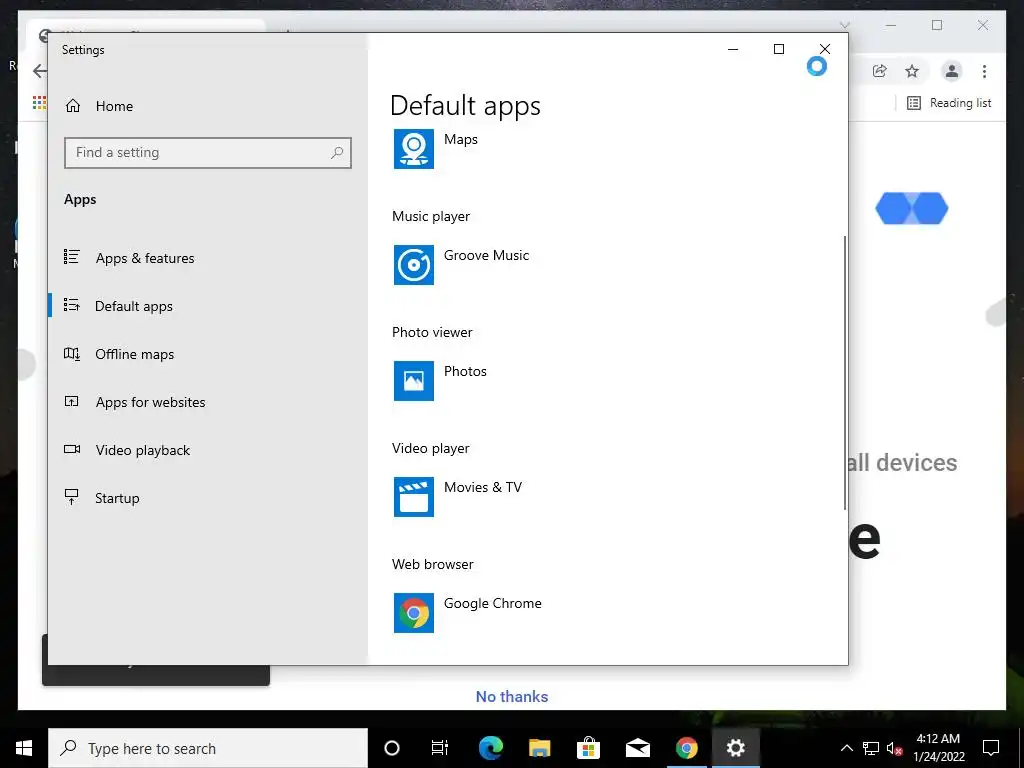The image size is (1024, 768).
Task: Change default Maps app
Action: point(460,139)
